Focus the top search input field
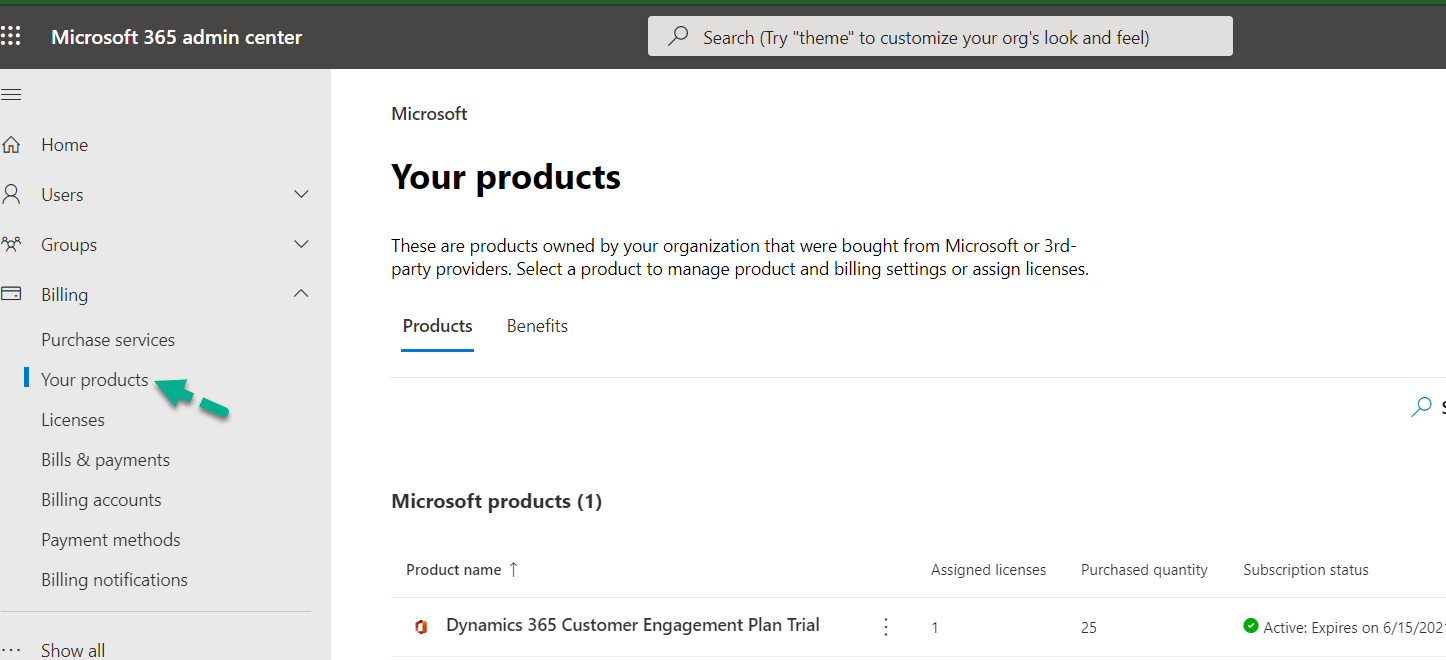This screenshot has height=660, width=1446. [940, 37]
